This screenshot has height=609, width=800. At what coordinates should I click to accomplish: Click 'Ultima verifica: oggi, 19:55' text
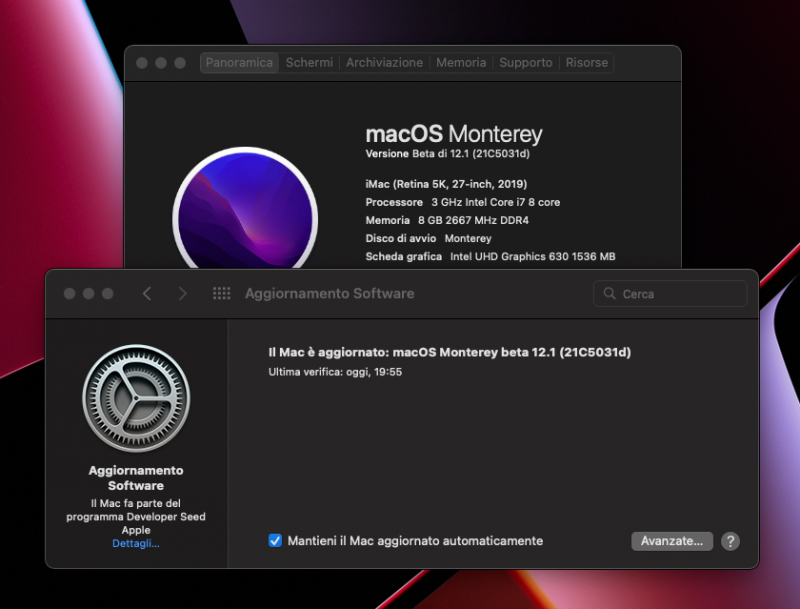335,372
